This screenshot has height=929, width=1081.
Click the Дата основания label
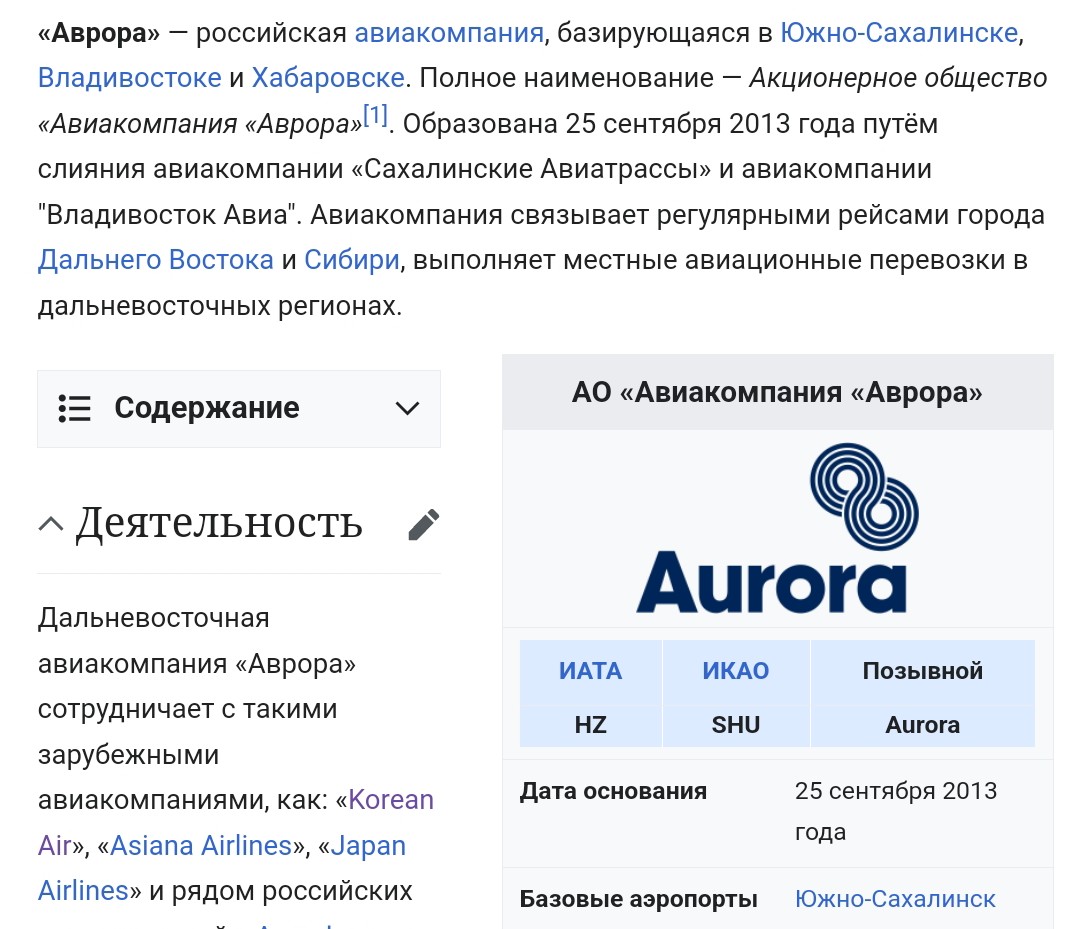tap(613, 790)
